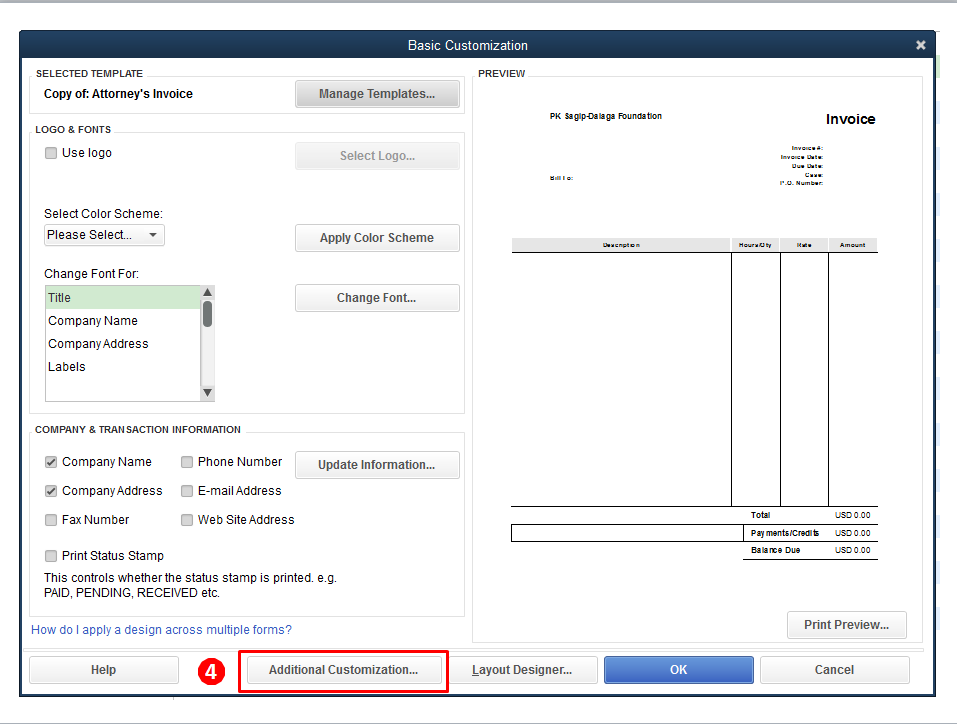The height and width of the screenshot is (724, 957).
Task: Open the Change Font dialog
Action: point(377,298)
